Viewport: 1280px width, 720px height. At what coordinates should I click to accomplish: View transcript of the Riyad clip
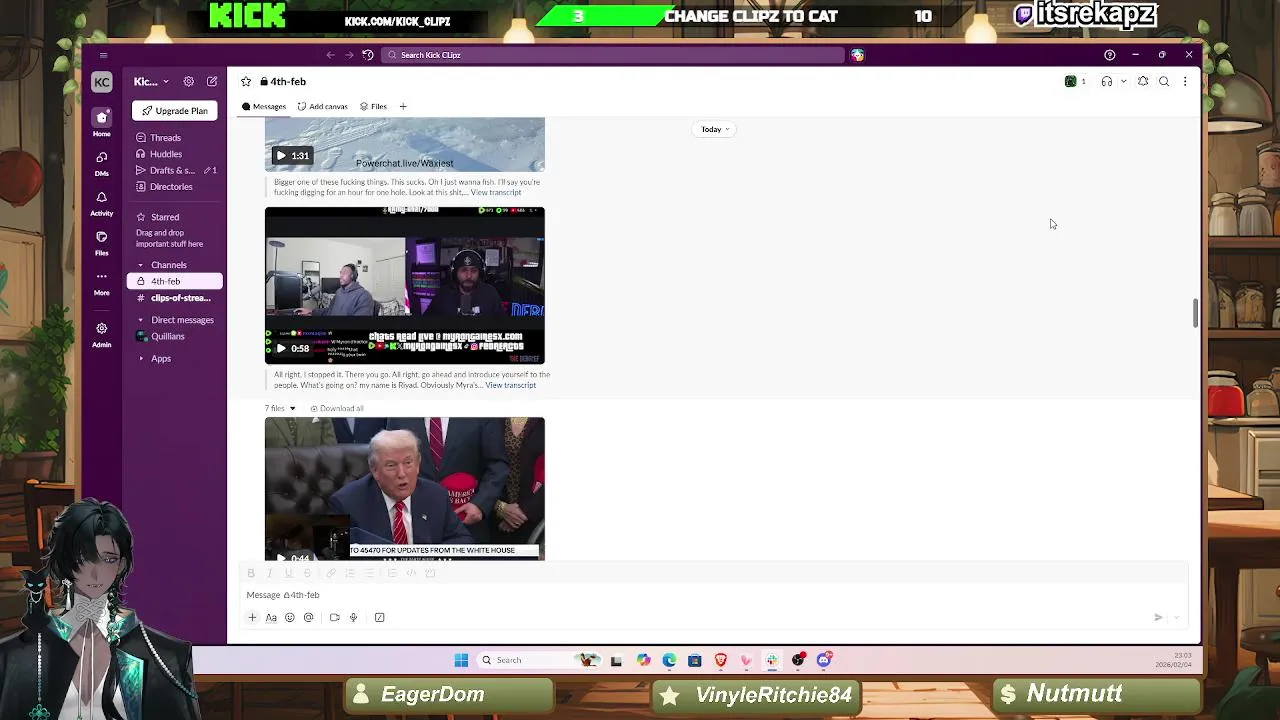coord(511,385)
